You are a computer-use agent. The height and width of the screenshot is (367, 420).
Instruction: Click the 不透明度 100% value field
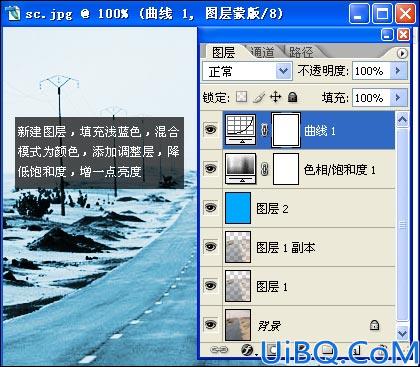(x=371, y=71)
